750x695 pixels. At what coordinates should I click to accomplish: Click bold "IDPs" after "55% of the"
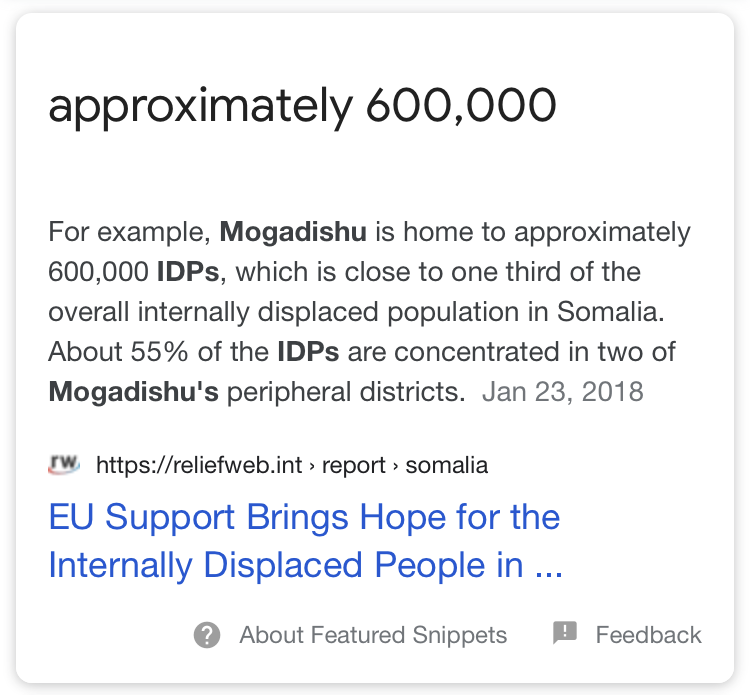click(309, 352)
